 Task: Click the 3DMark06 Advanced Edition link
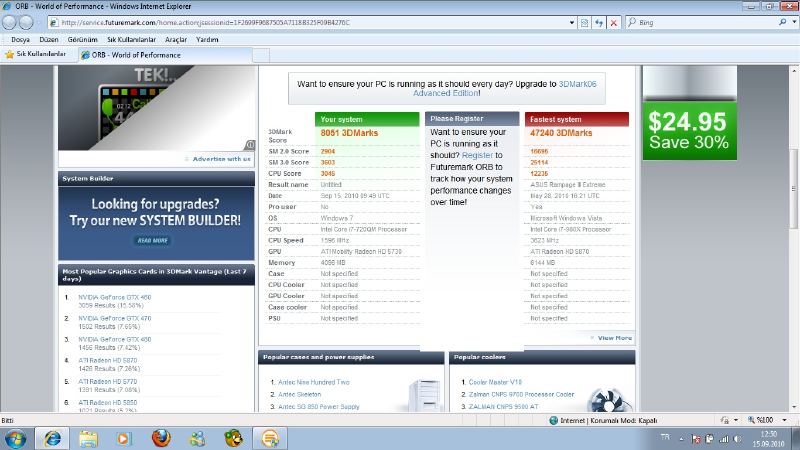(505, 88)
